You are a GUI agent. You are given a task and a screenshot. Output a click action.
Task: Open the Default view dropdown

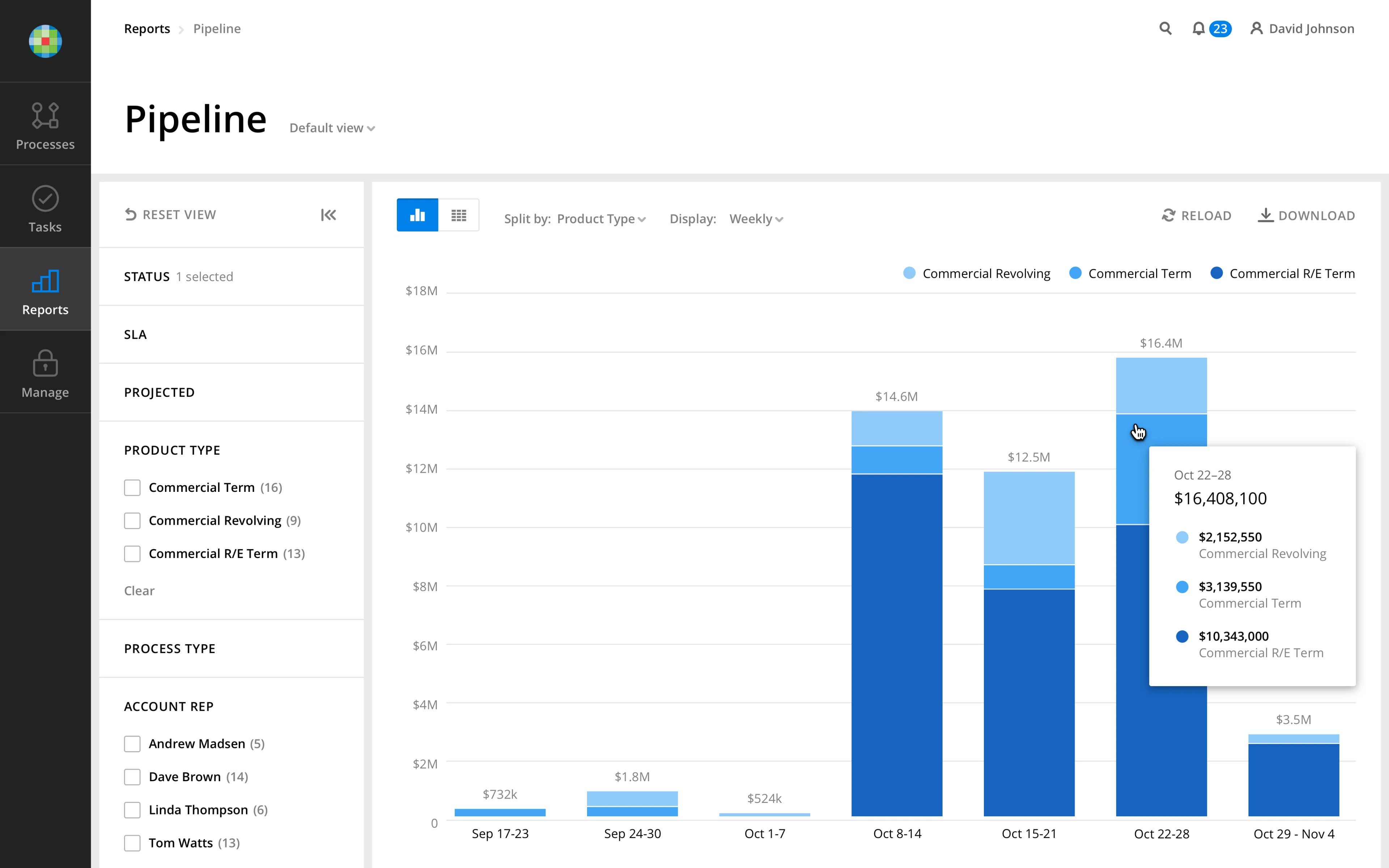click(x=332, y=128)
